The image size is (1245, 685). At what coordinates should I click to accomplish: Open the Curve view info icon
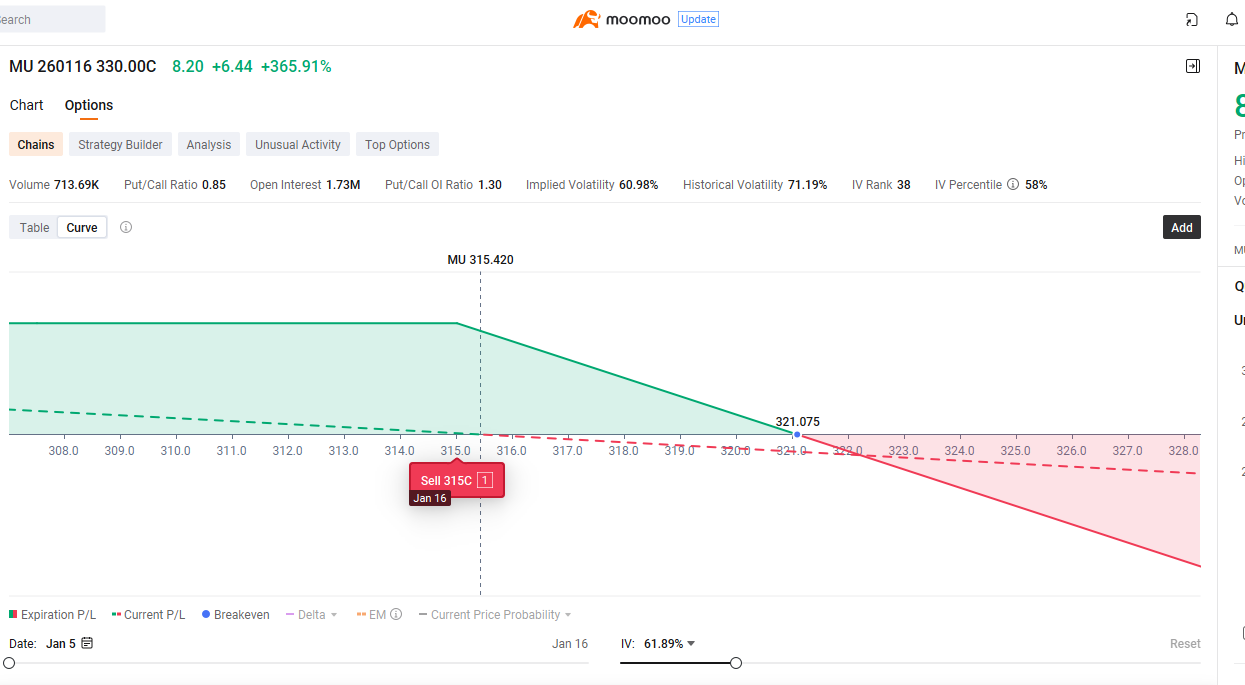point(126,227)
